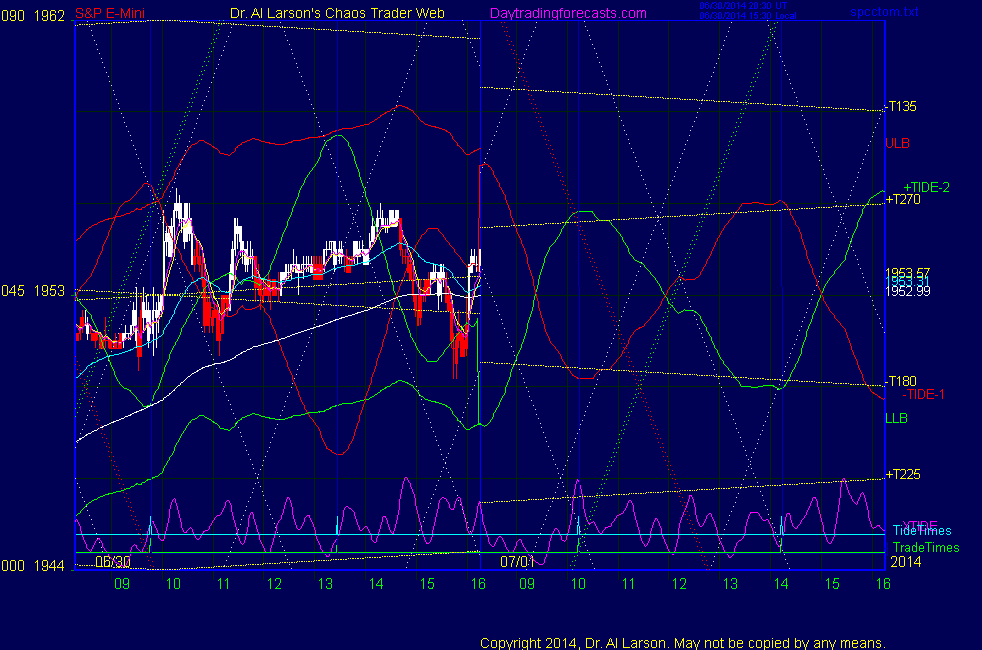Click the yellow 1953.57 price value
This screenshot has height=650, width=982.
pyautogui.click(x=907, y=273)
